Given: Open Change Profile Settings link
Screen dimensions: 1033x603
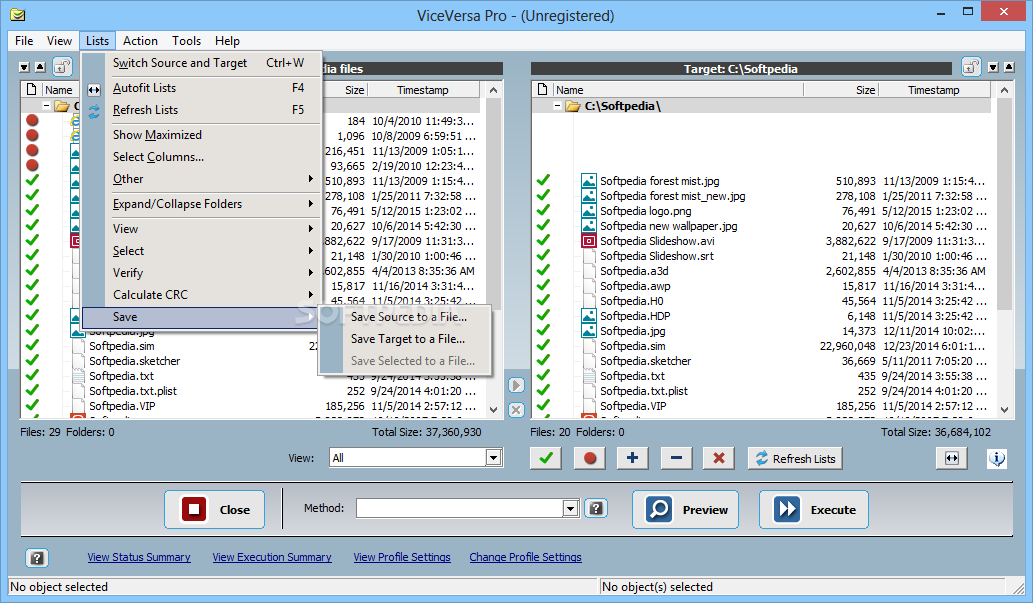Looking at the screenshot, I should point(525,557).
